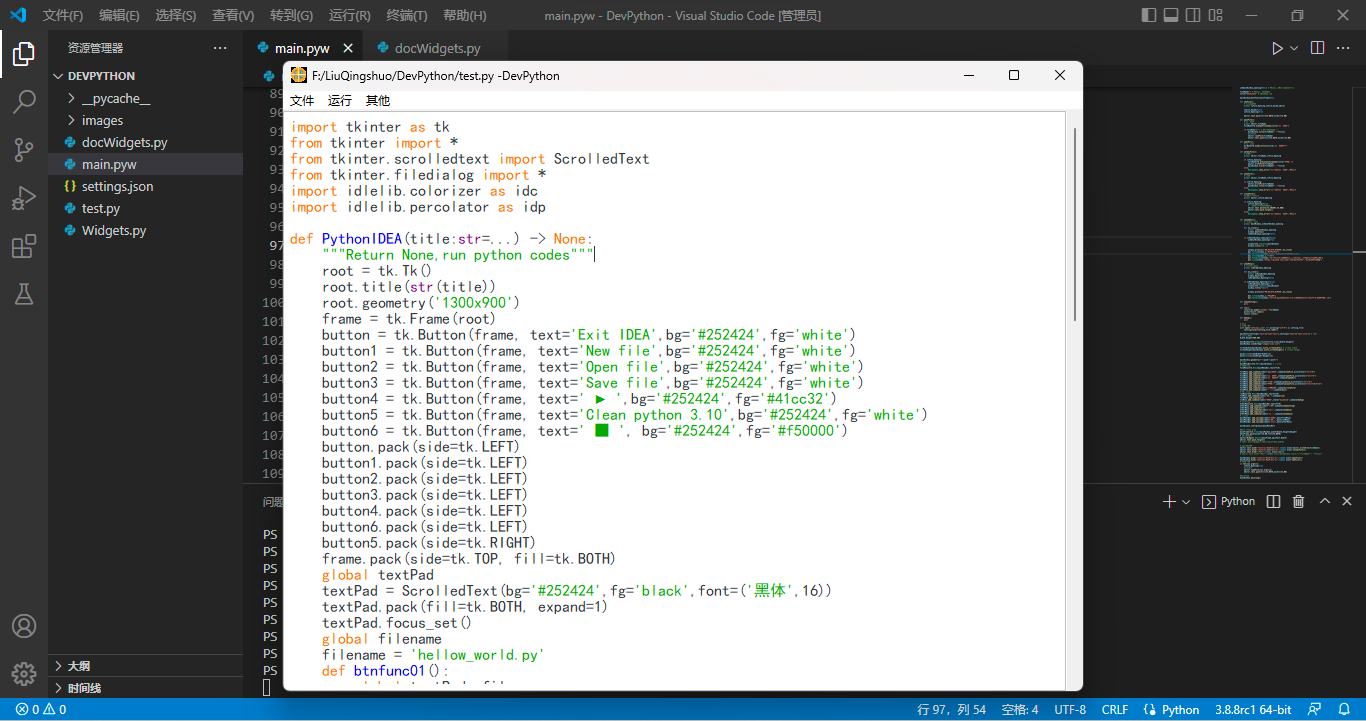Image resolution: width=1366 pixels, height=721 pixels.
Task: Close the terminal panel
Action: point(1348,502)
